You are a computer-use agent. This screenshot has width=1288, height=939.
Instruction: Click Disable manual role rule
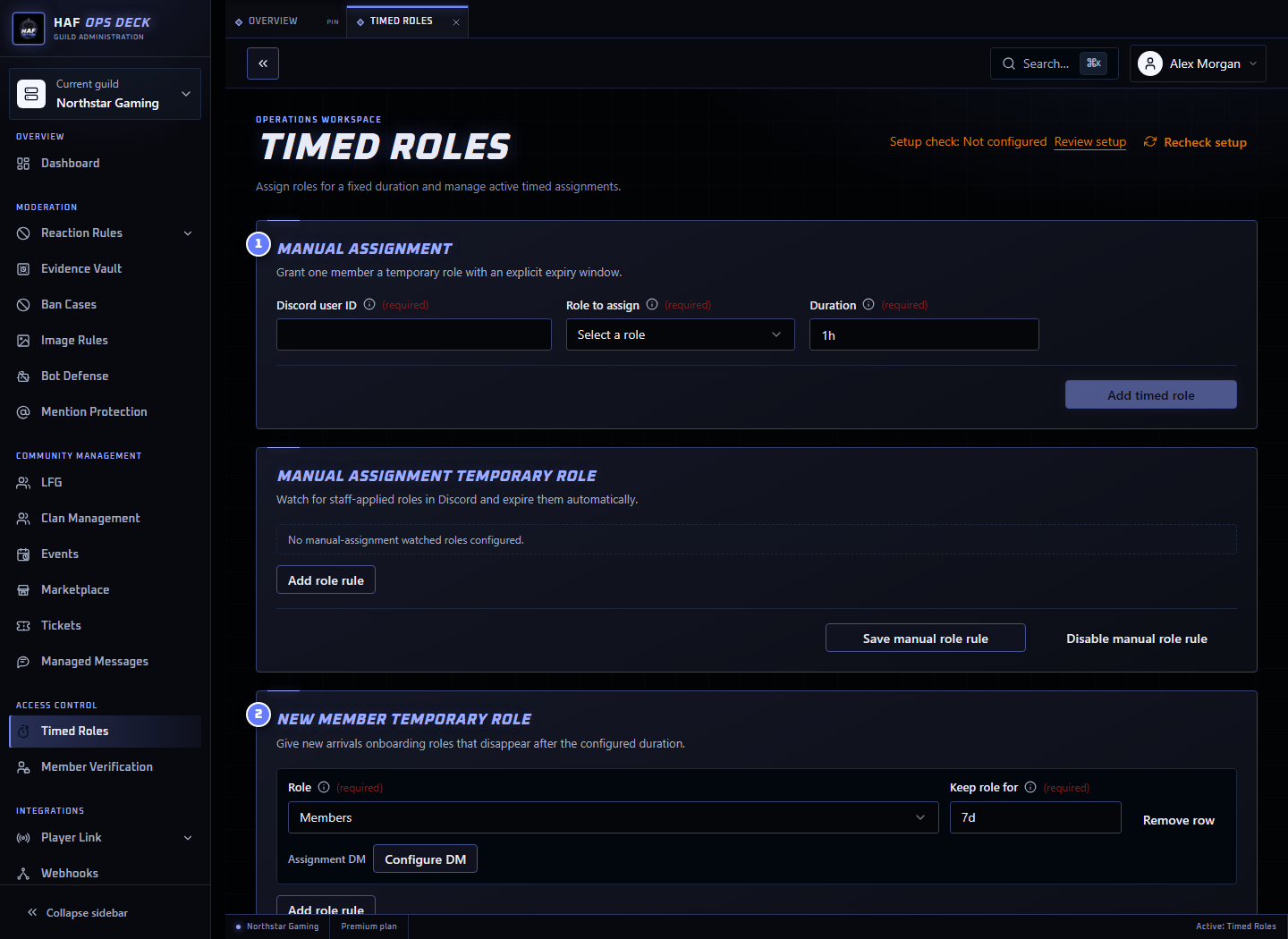click(1137, 638)
